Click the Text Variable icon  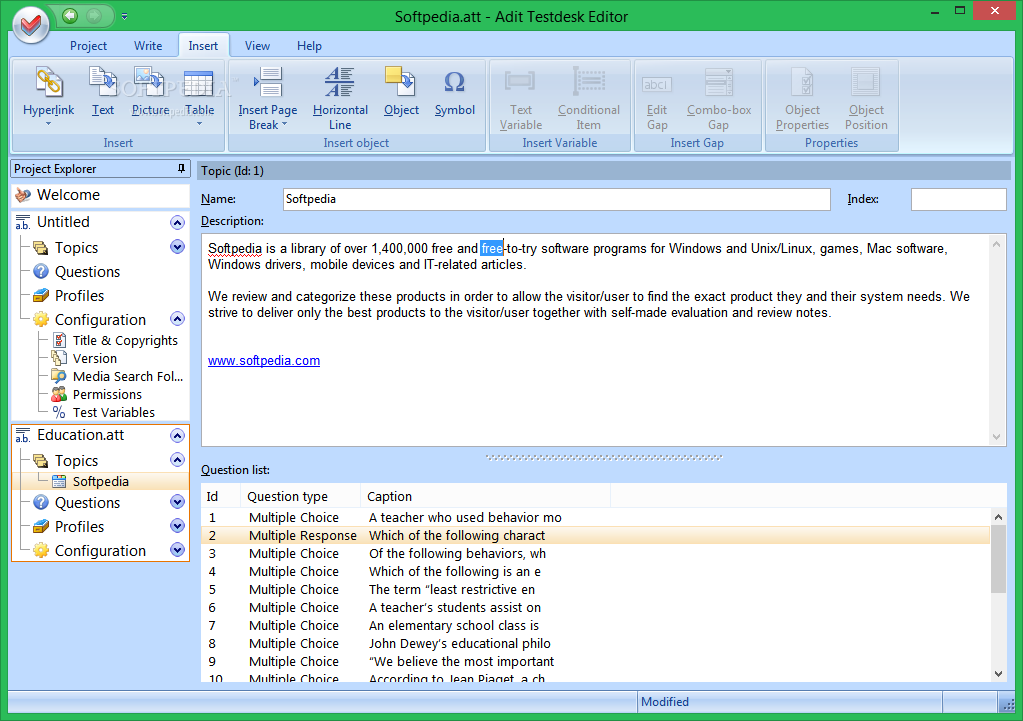[x=520, y=82]
